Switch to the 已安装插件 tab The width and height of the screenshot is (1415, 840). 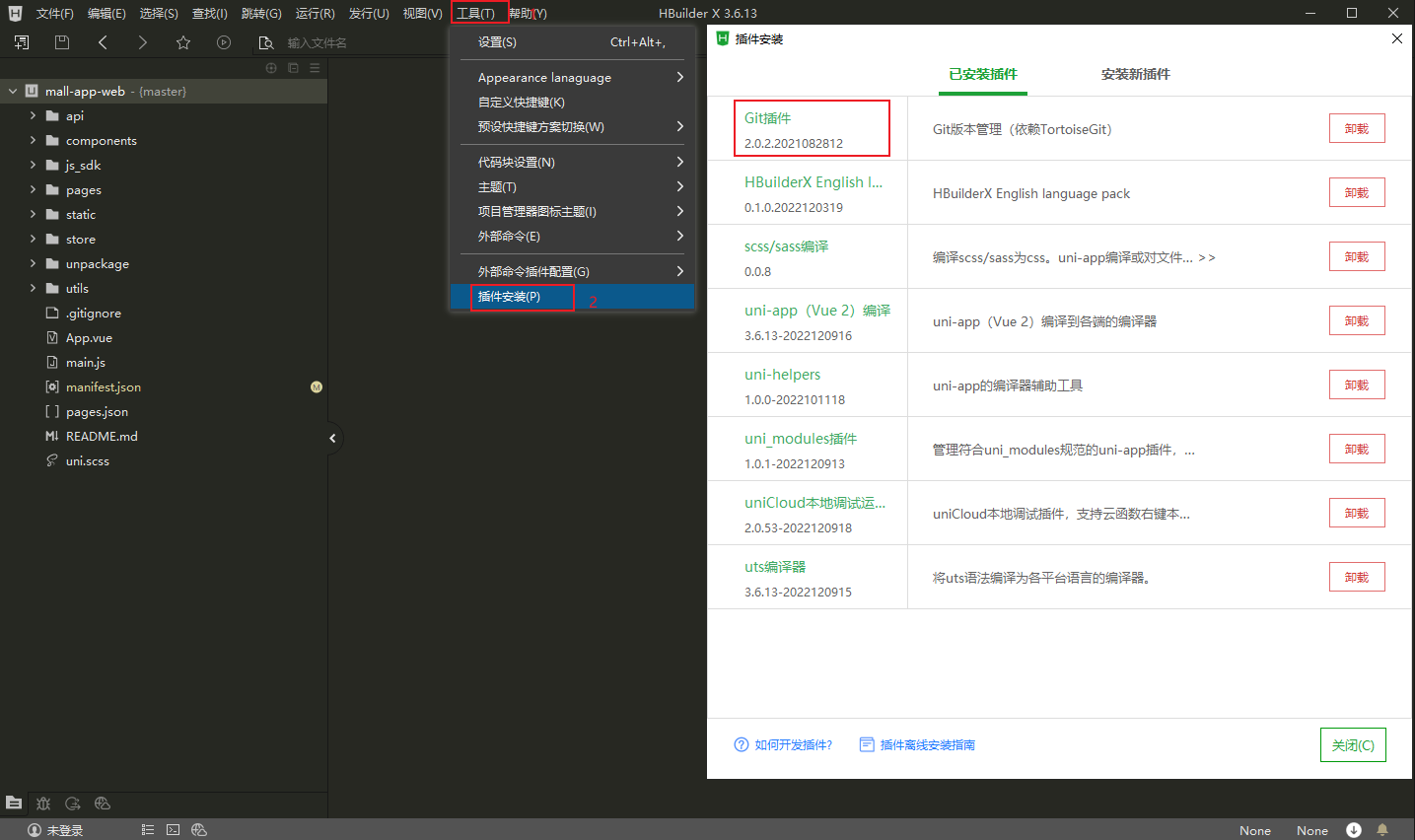tap(983, 75)
